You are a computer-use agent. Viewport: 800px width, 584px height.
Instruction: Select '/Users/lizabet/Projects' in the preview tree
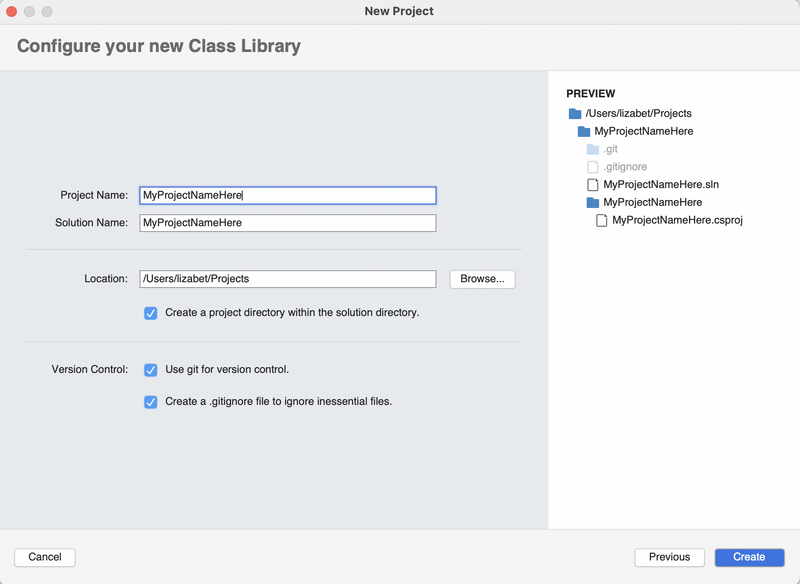(638, 113)
